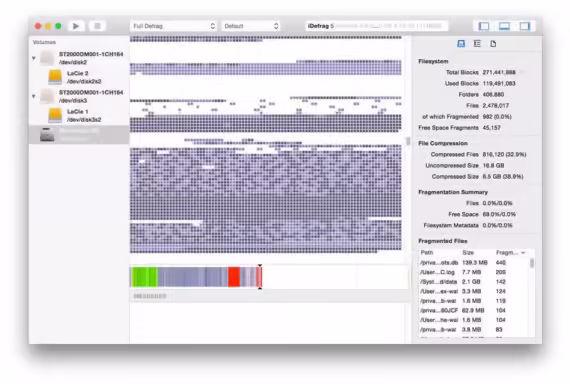Collapse the ST2000DM001 /dev/disk2 drive

33,58
